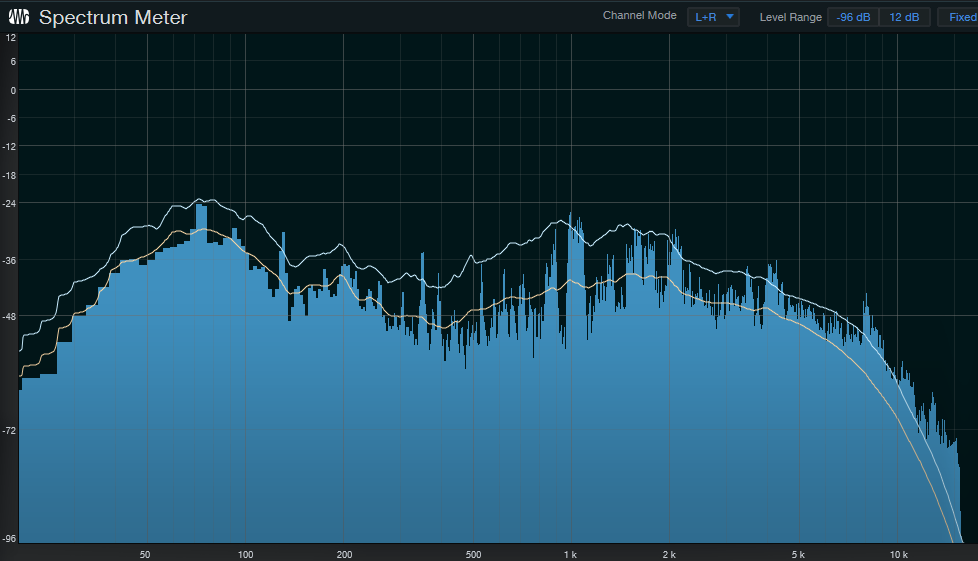Click the 100 Hz frequency axis label

click(x=245, y=554)
